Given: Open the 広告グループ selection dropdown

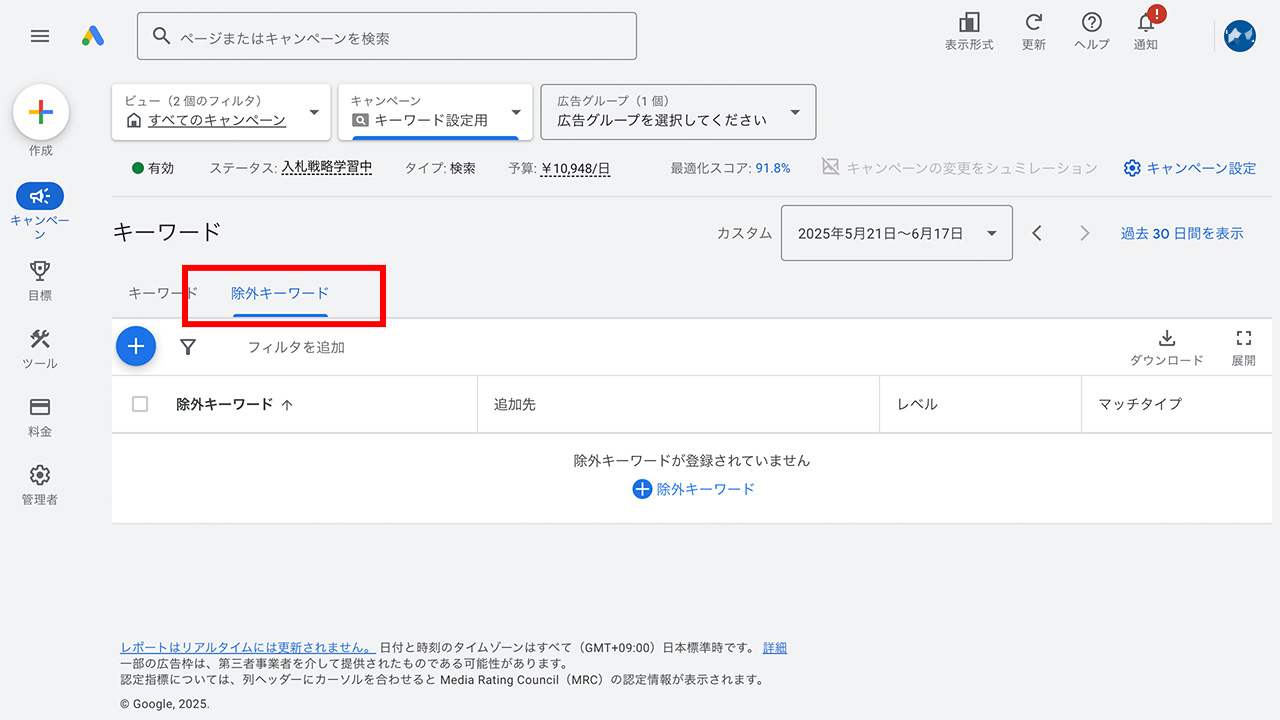Looking at the screenshot, I should click(678, 112).
